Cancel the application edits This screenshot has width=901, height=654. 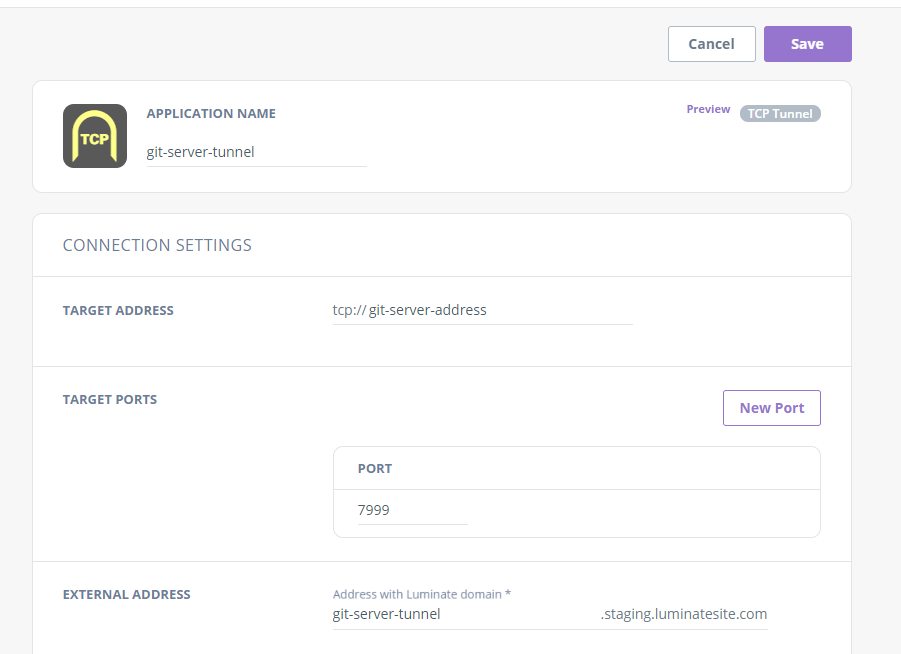tap(711, 44)
